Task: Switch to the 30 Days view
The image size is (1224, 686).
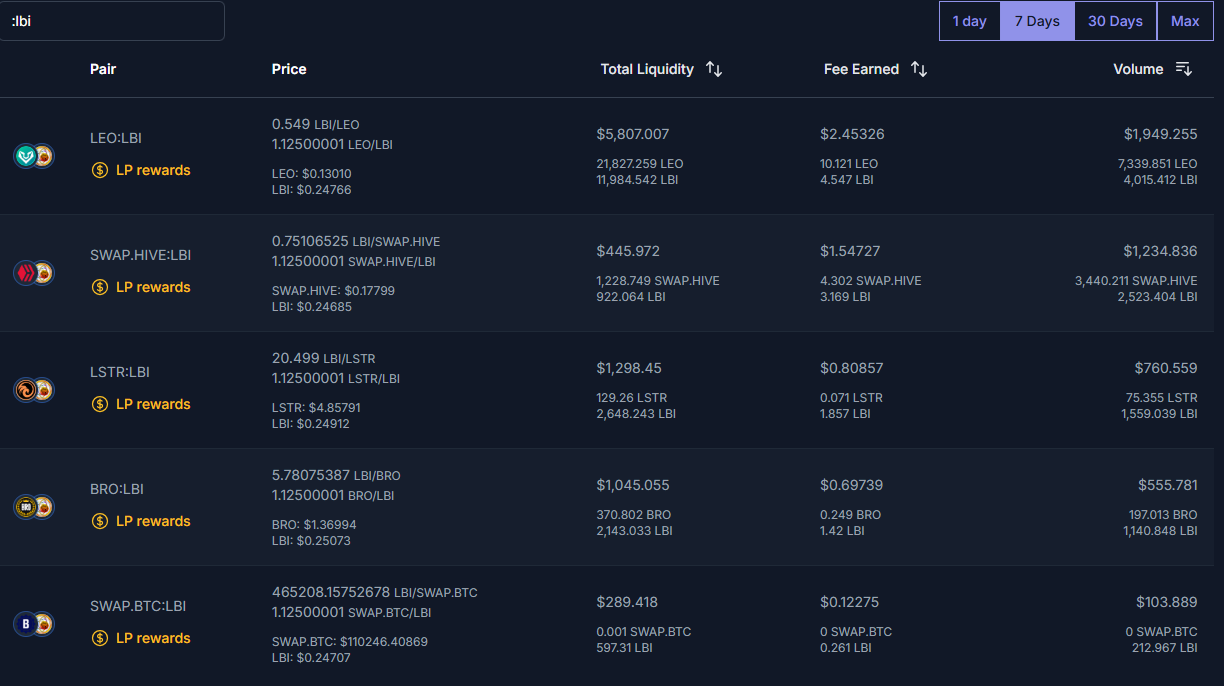Action: tap(1114, 21)
